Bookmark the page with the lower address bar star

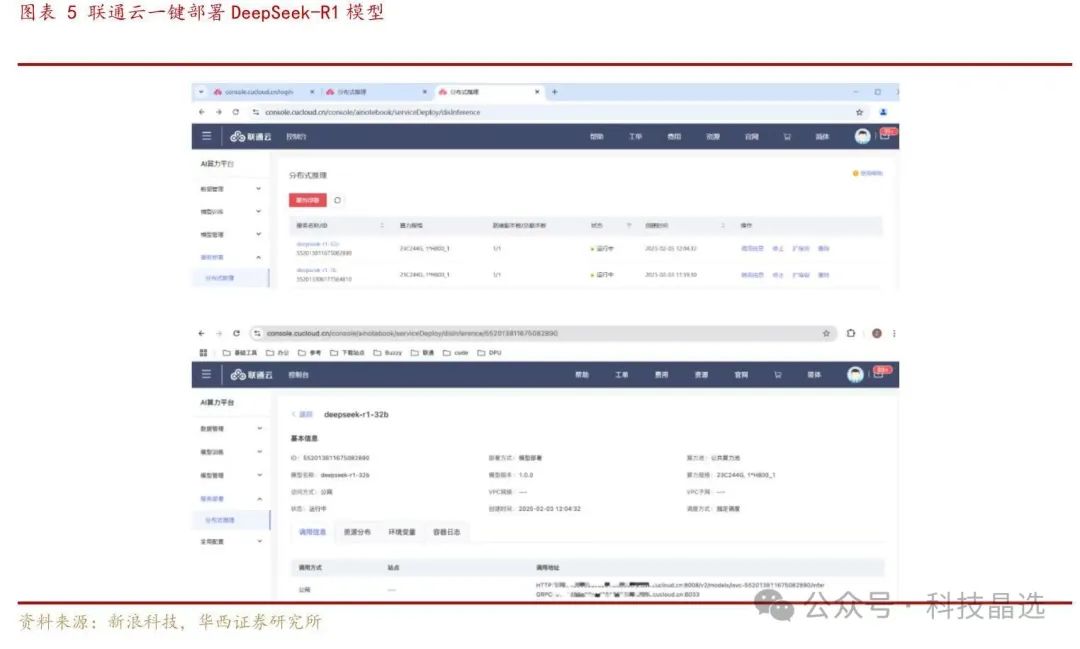[826, 333]
